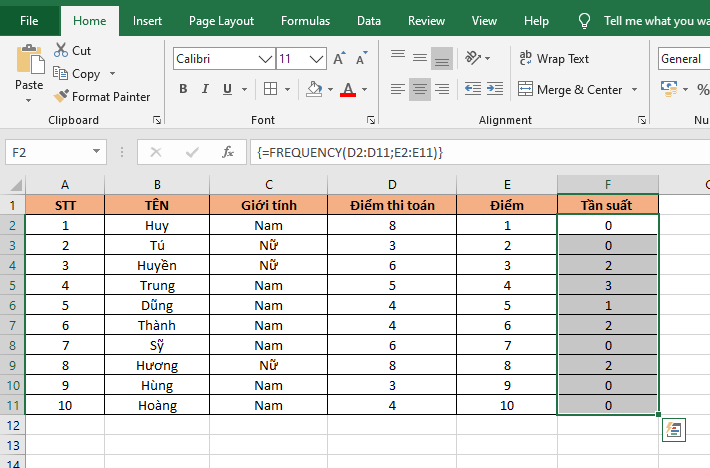The height and width of the screenshot is (468, 710).
Task: Apply the red font color swatch
Action: 348,90
